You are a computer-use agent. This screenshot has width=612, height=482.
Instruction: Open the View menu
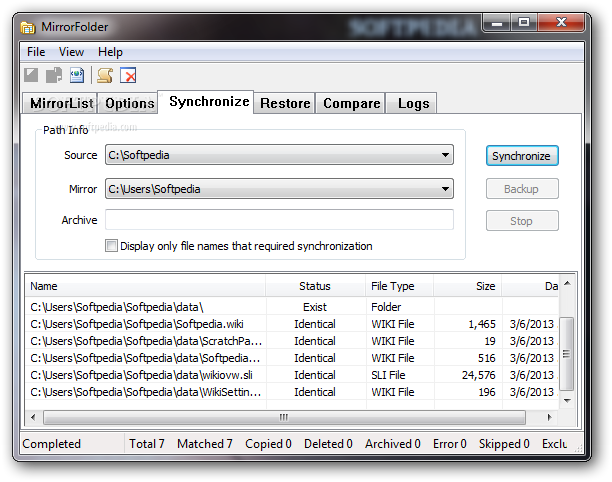click(x=71, y=52)
